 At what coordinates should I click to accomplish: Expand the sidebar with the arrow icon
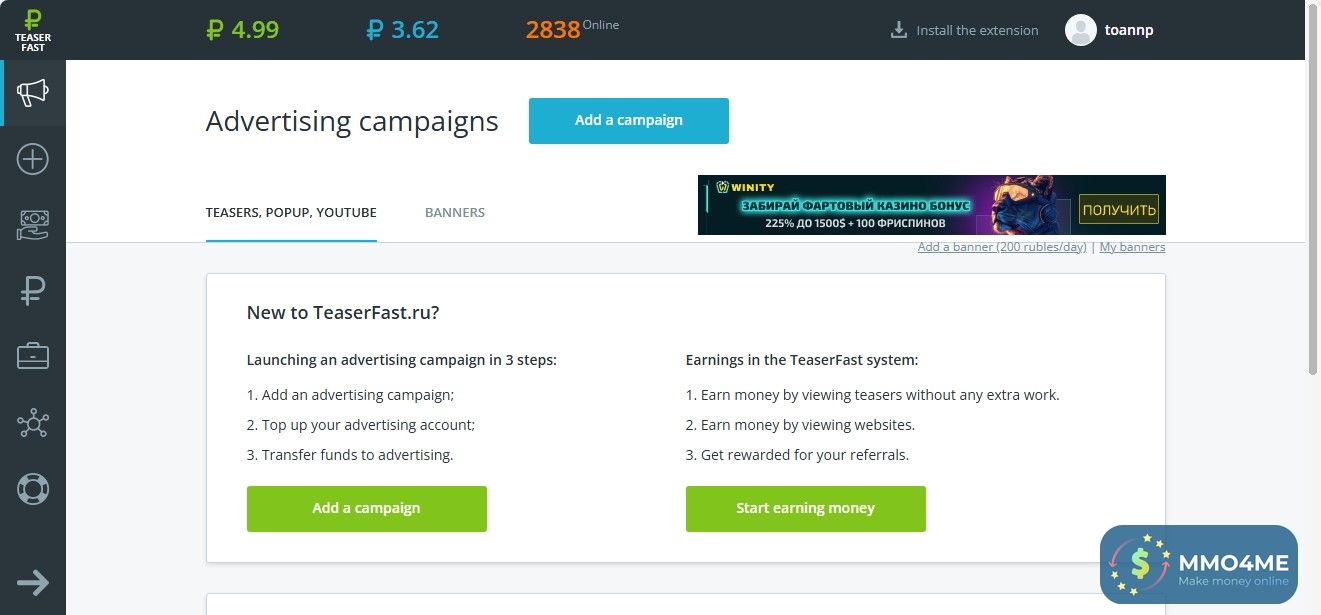point(33,583)
